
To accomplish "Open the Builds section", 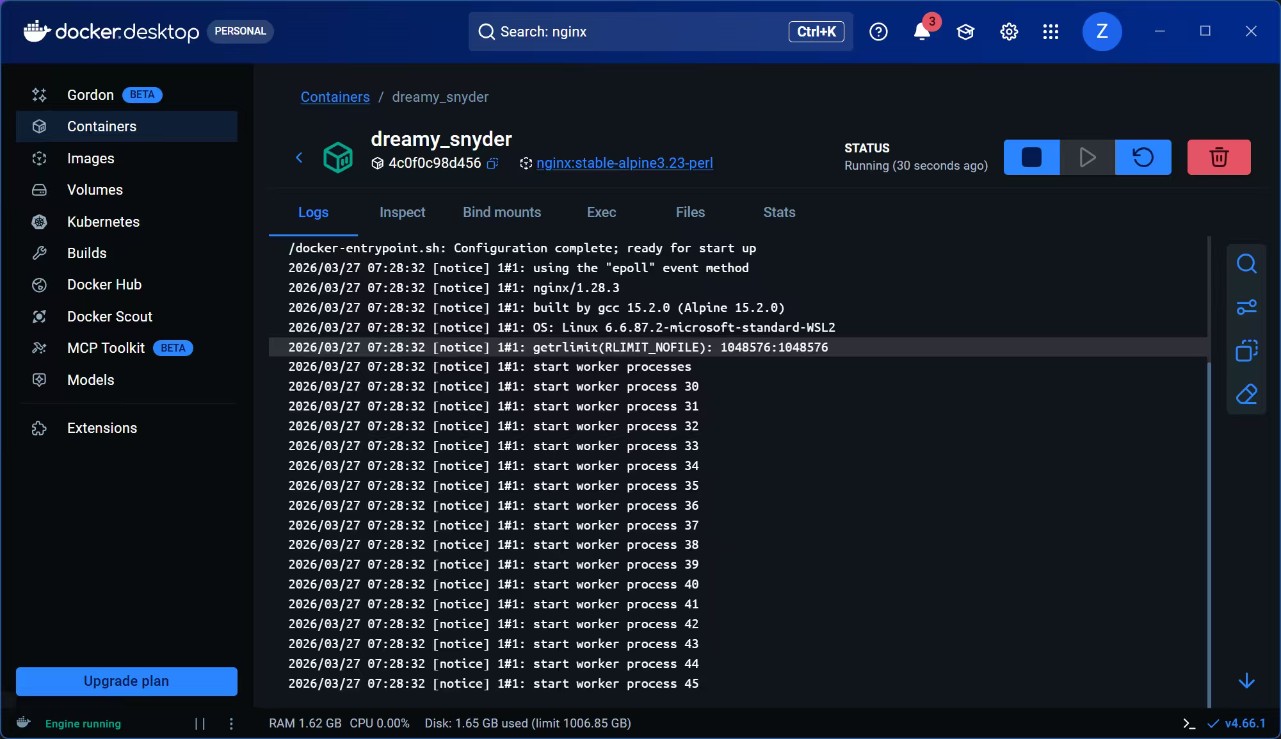I will [x=126, y=253].
